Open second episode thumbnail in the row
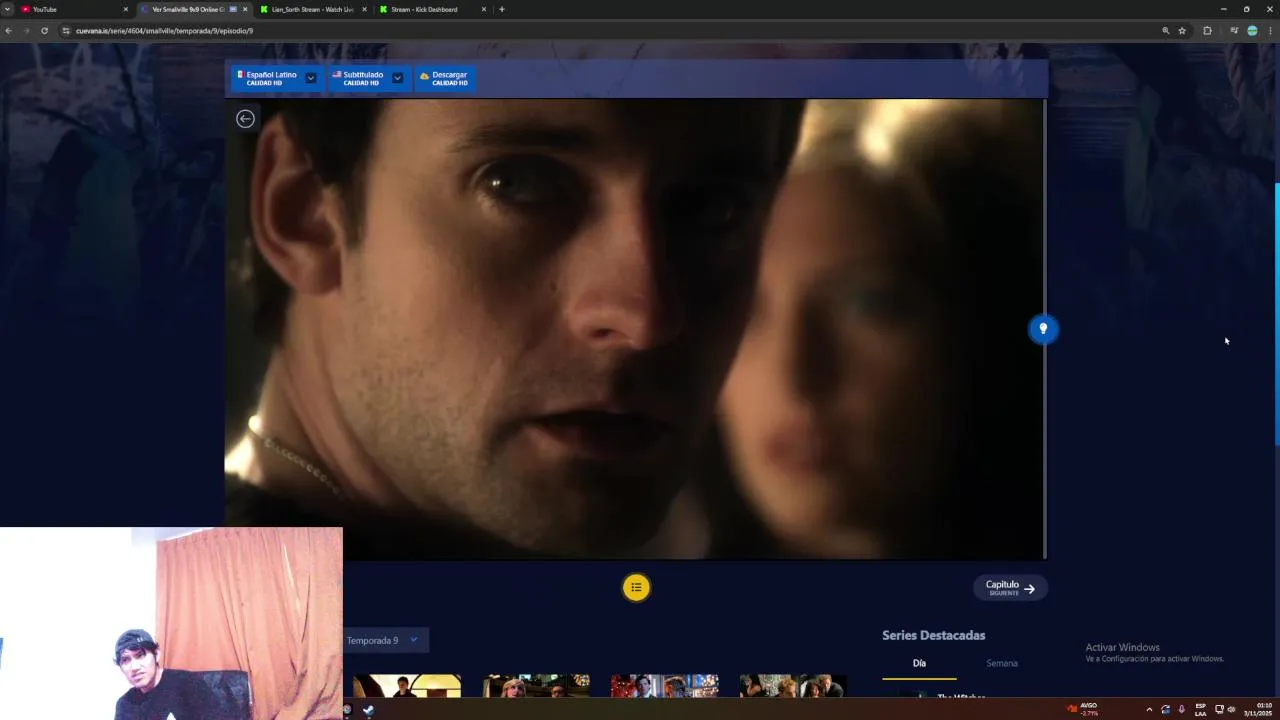This screenshot has width=1280, height=720. pos(536,686)
